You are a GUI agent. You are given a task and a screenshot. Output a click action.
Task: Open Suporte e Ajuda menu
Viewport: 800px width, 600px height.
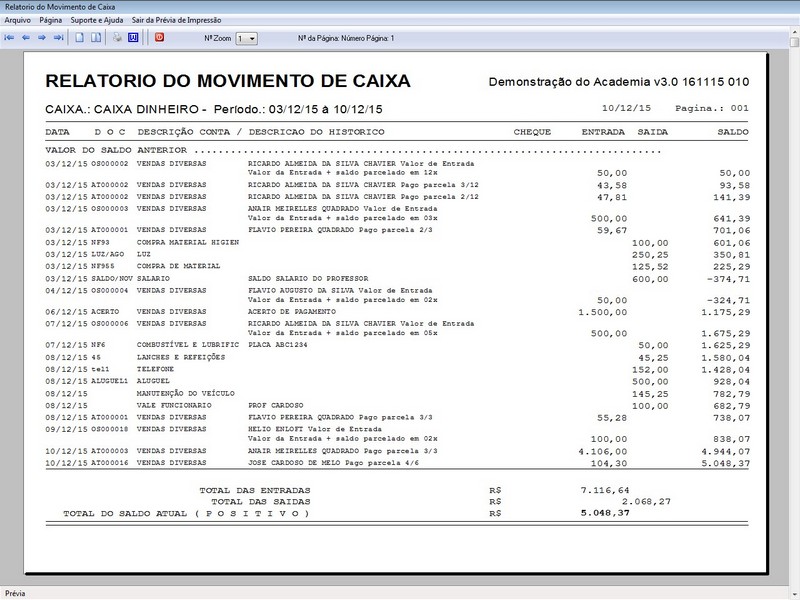pos(97,20)
